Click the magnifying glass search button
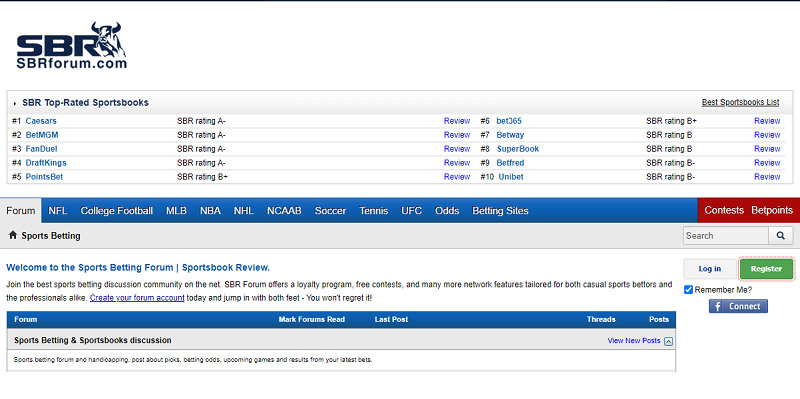The height and width of the screenshot is (399, 800). coord(781,236)
